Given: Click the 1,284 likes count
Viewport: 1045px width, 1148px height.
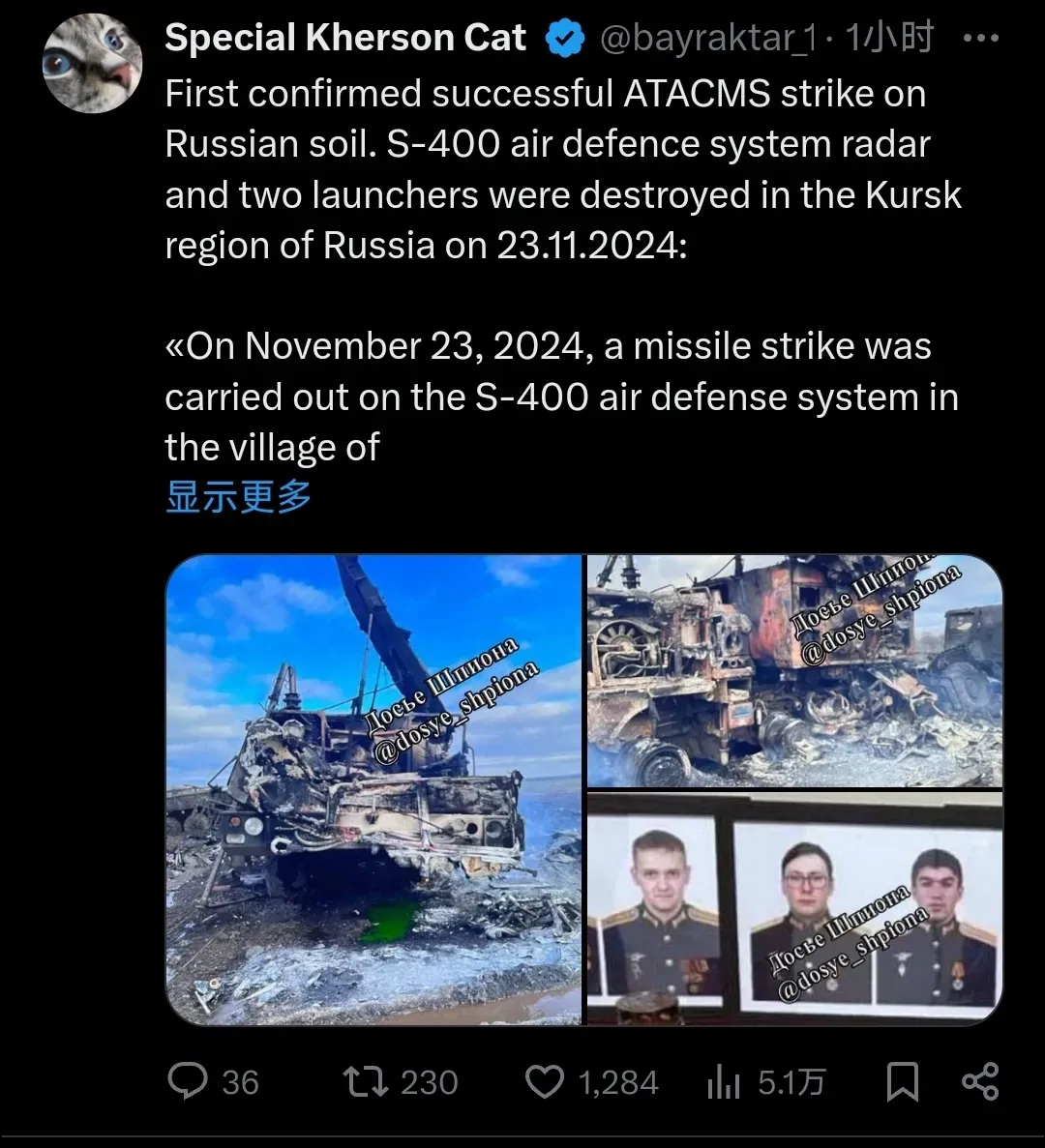Looking at the screenshot, I should 619,1083.
